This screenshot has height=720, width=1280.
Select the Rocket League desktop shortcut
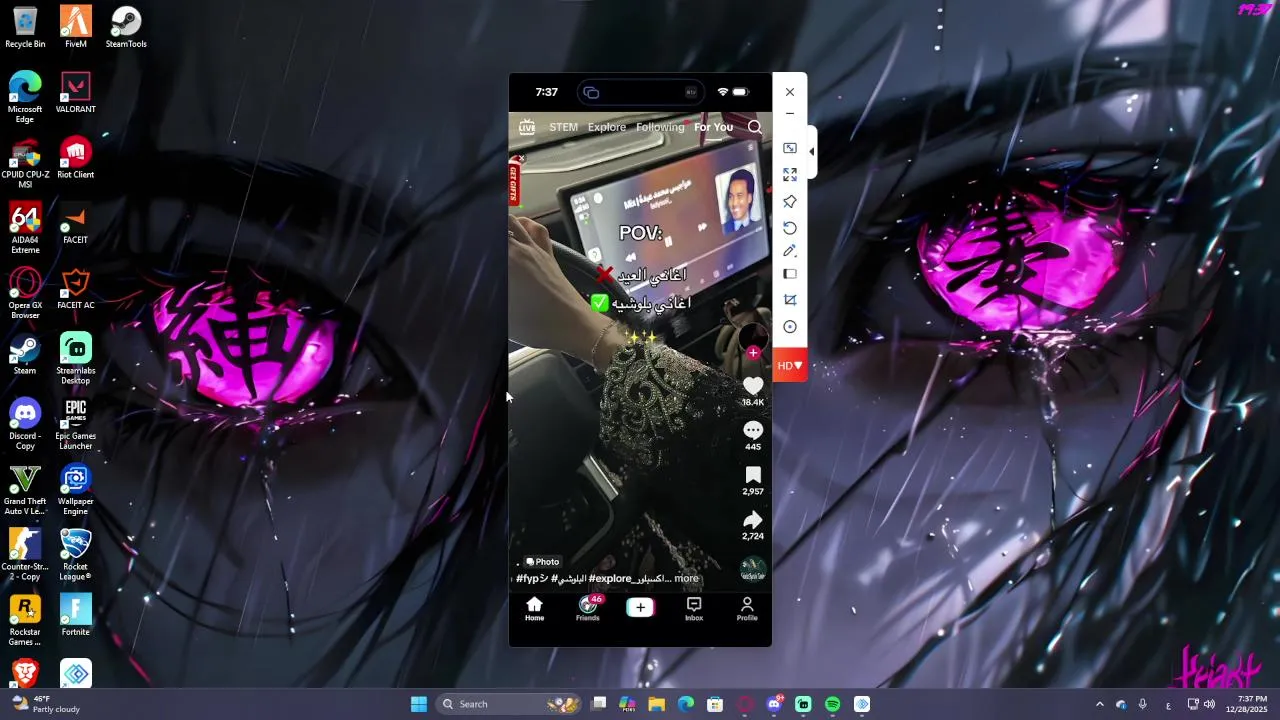coord(75,555)
